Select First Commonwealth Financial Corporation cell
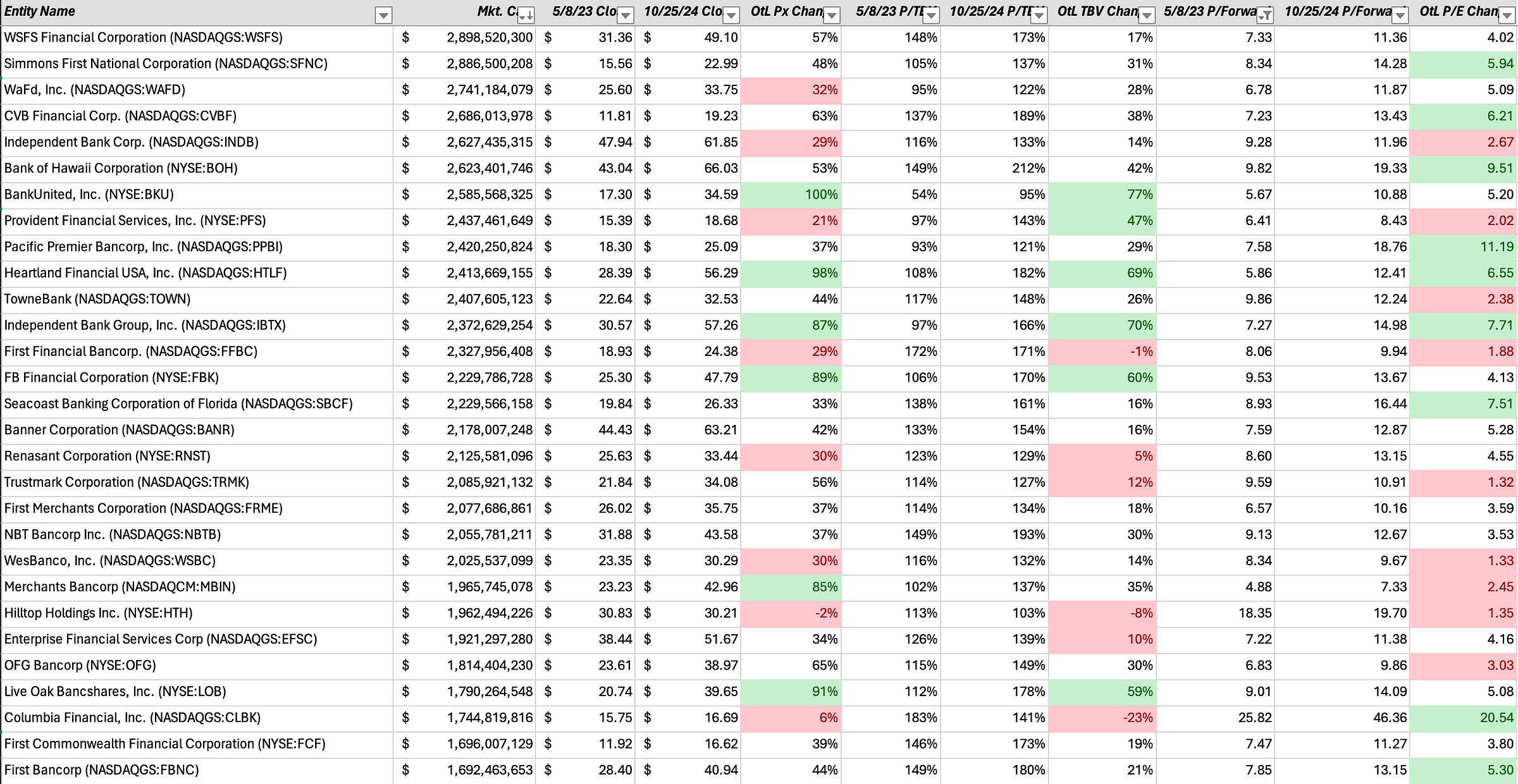 [197, 744]
